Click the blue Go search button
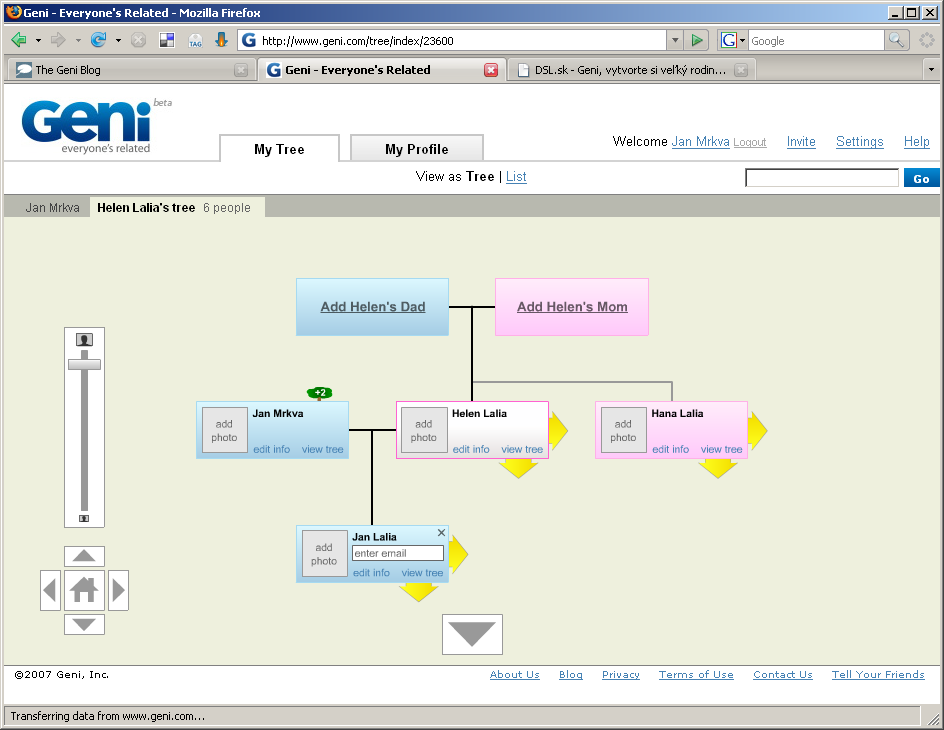944x730 pixels. [x=921, y=178]
